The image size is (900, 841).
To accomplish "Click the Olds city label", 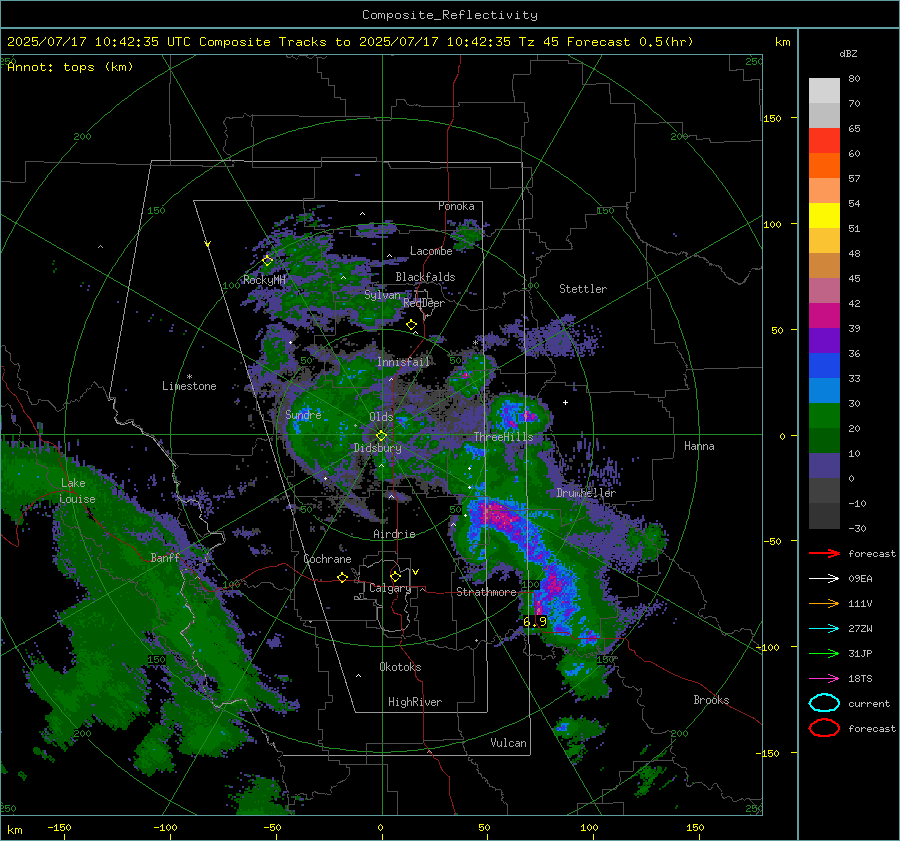I will coord(381,417).
